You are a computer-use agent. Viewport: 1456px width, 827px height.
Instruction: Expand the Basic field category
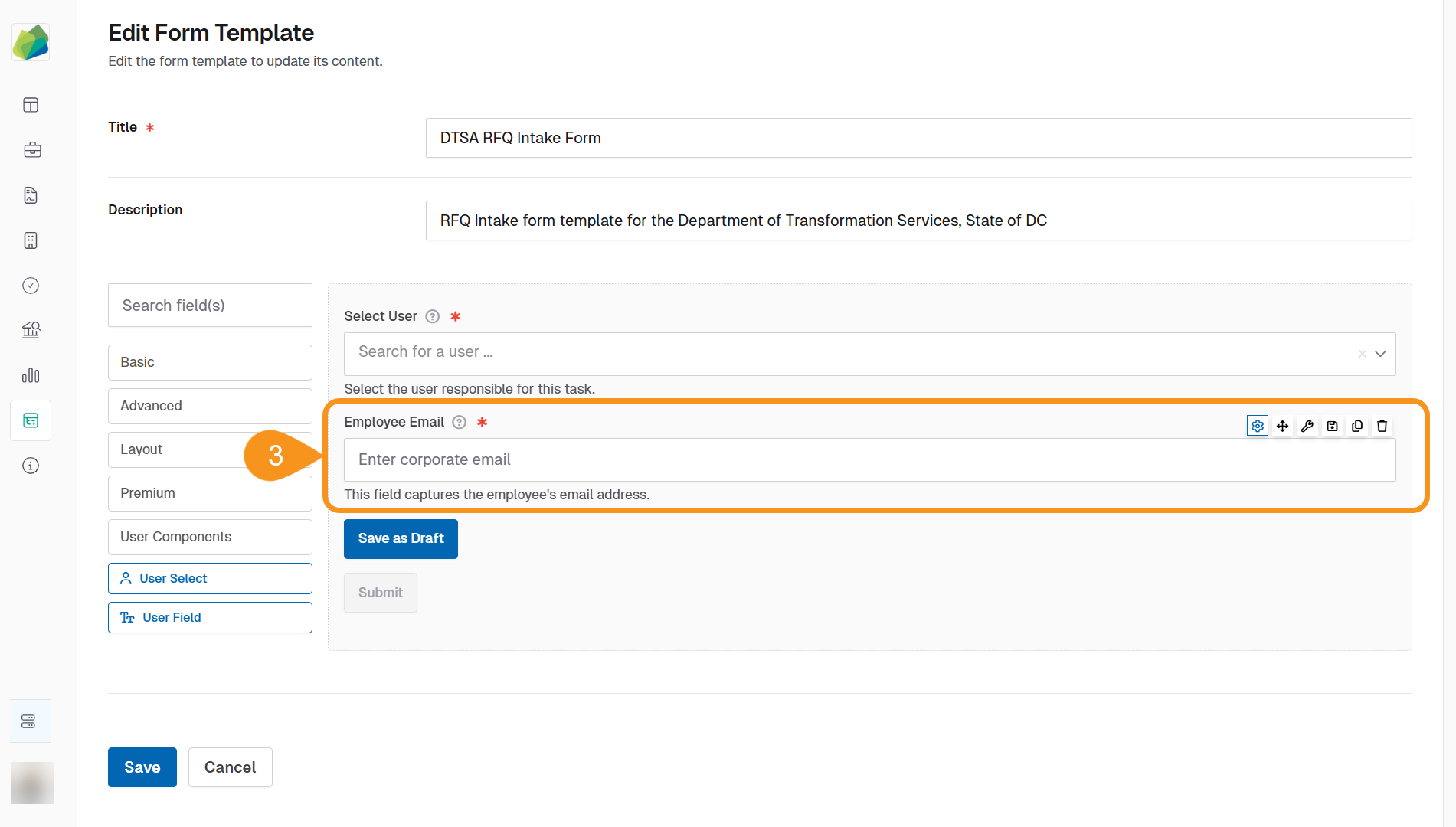tap(210, 362)
